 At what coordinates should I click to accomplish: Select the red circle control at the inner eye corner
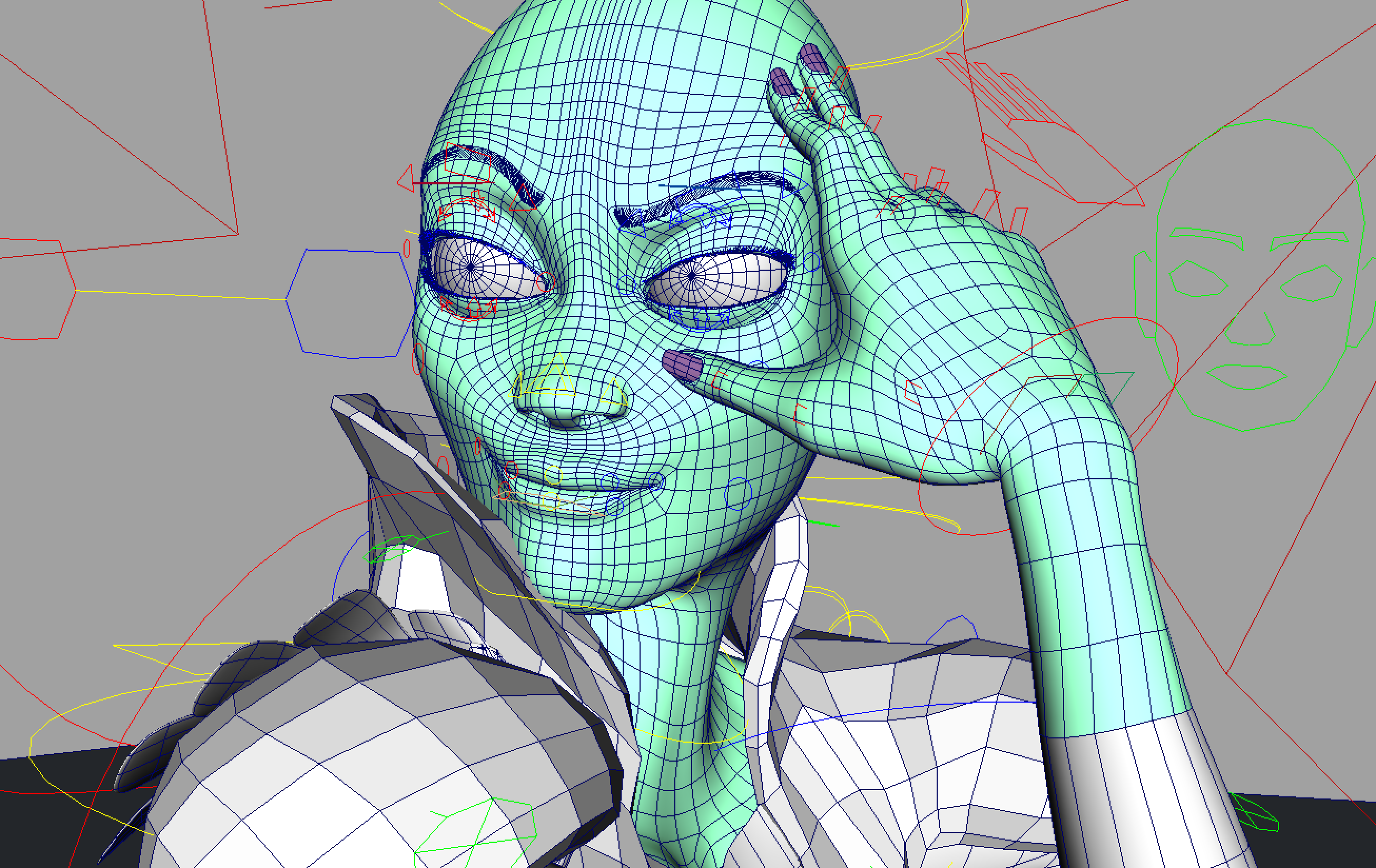coord(546,281)
